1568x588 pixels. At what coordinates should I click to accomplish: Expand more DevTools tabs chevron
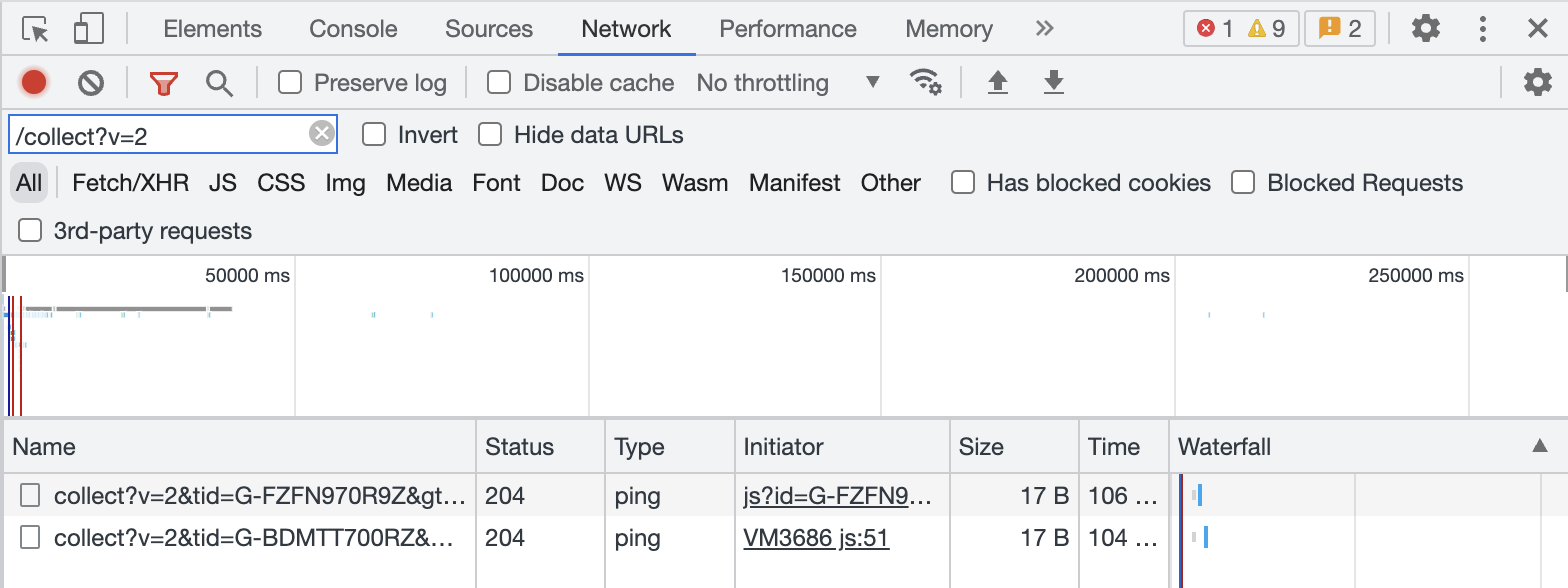(1044, 29)
